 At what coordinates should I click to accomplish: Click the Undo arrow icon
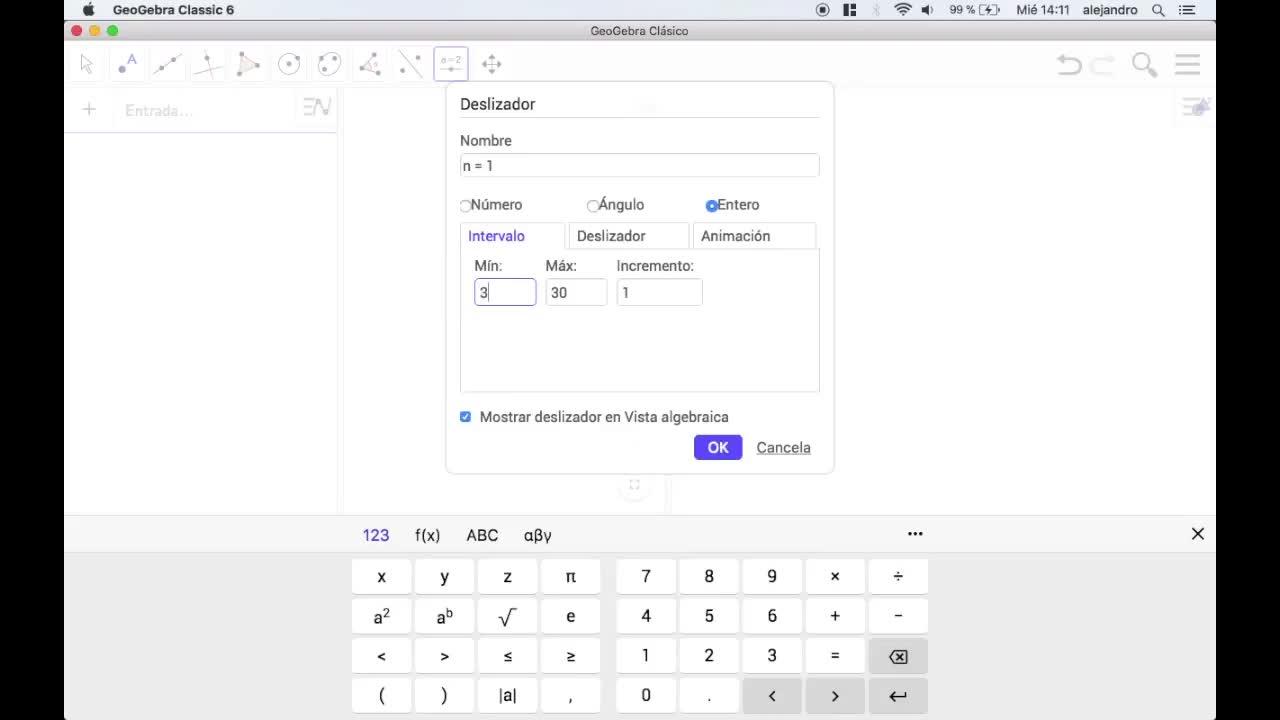click(x=1069, y=65)
